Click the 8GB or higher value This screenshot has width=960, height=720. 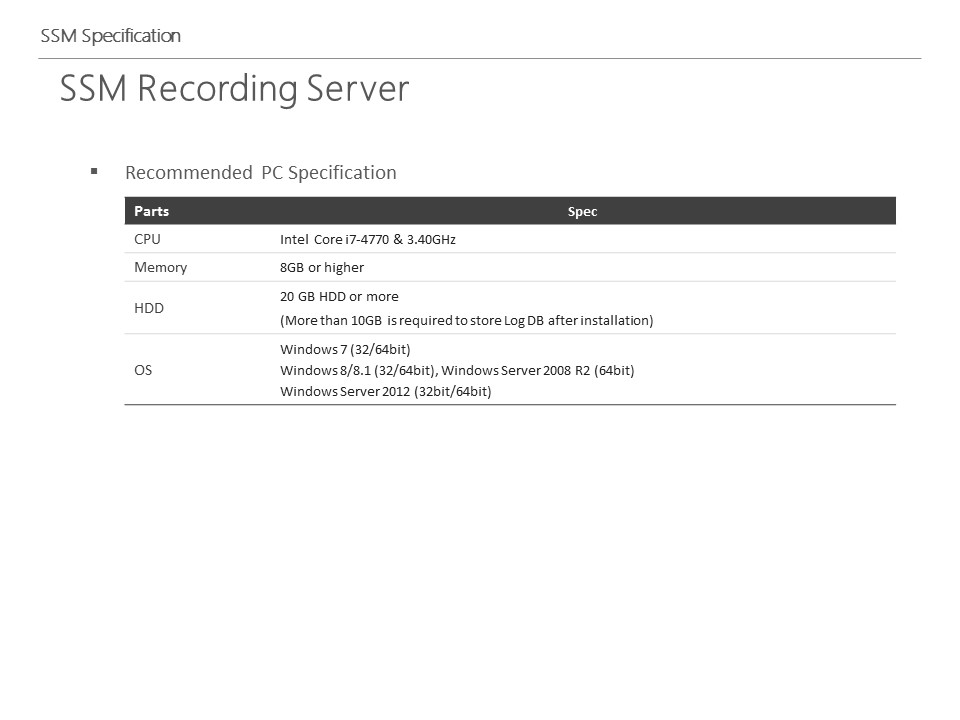point(322,268)
